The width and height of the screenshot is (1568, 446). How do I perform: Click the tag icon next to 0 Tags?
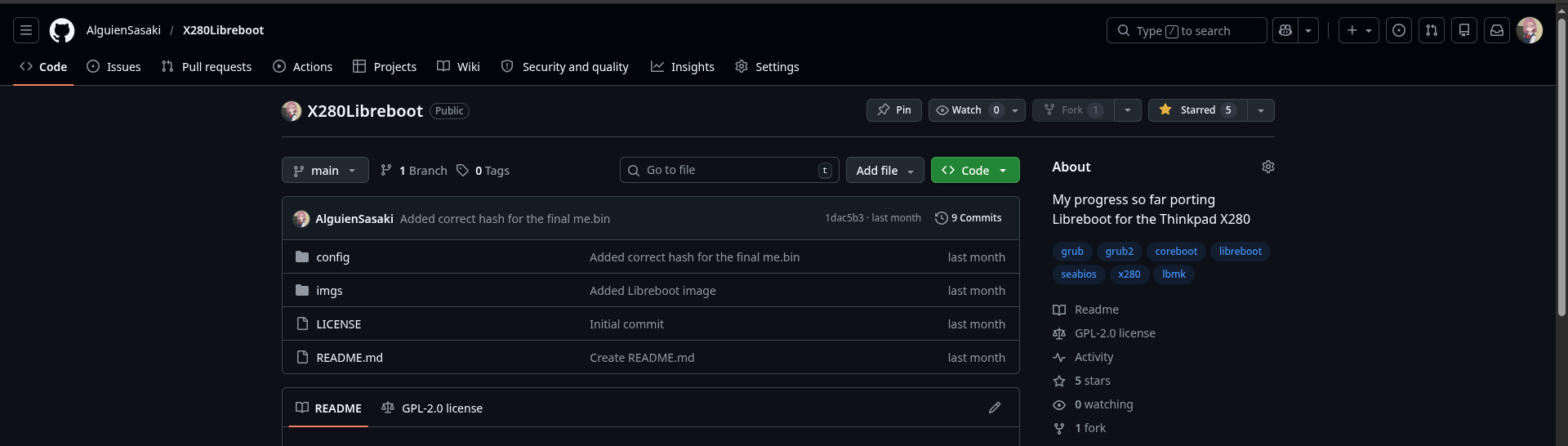click(x=462, y=170)
